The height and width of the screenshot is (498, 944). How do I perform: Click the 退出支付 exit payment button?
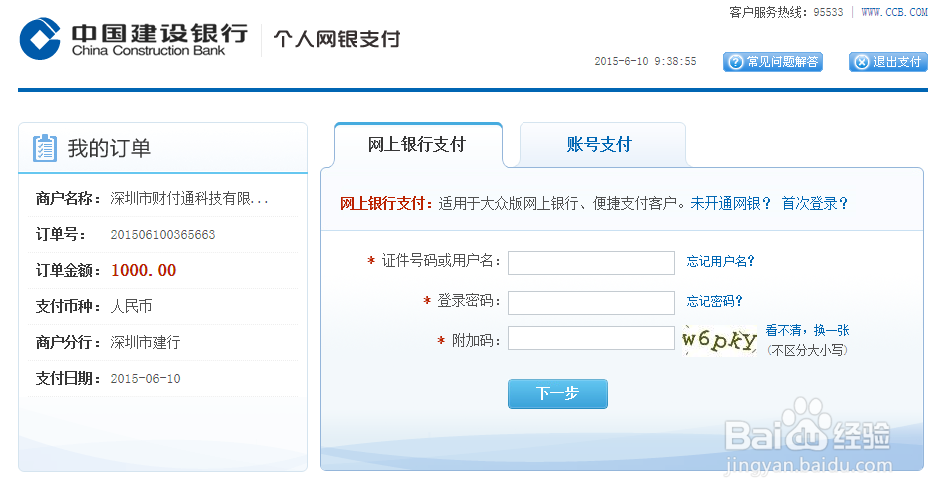point(888,62)
